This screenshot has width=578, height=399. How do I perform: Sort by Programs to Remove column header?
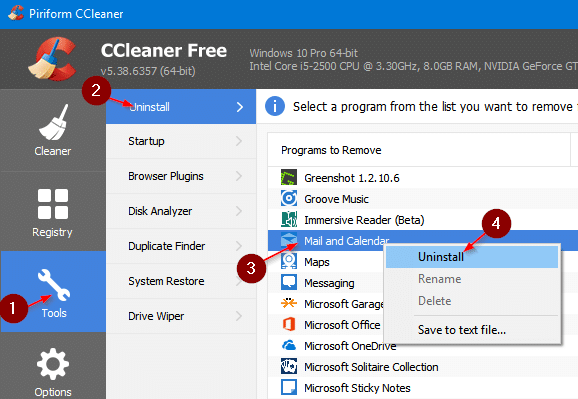[x=419, y=150]
